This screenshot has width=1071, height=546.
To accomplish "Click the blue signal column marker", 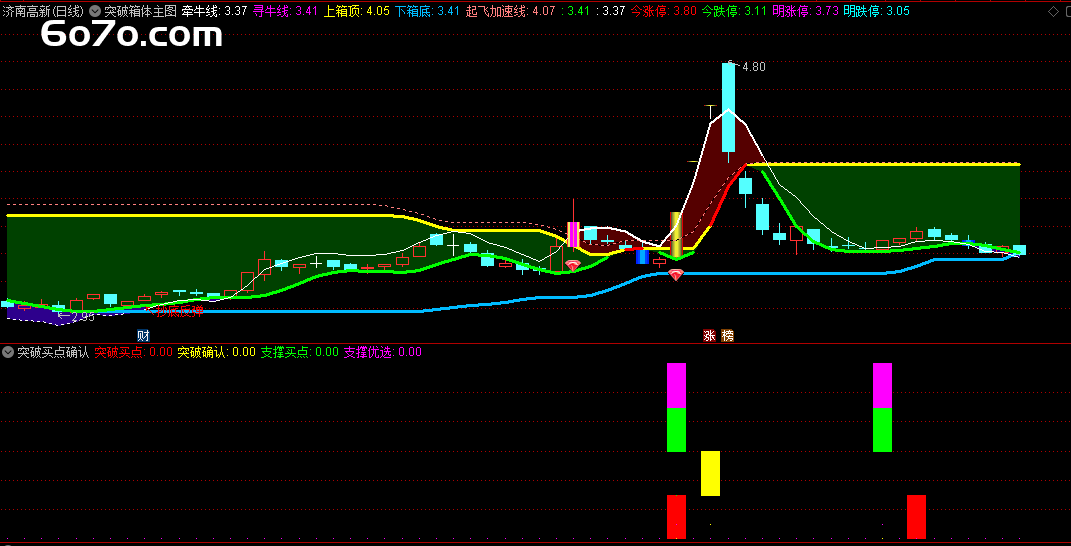I will point(642,256).
